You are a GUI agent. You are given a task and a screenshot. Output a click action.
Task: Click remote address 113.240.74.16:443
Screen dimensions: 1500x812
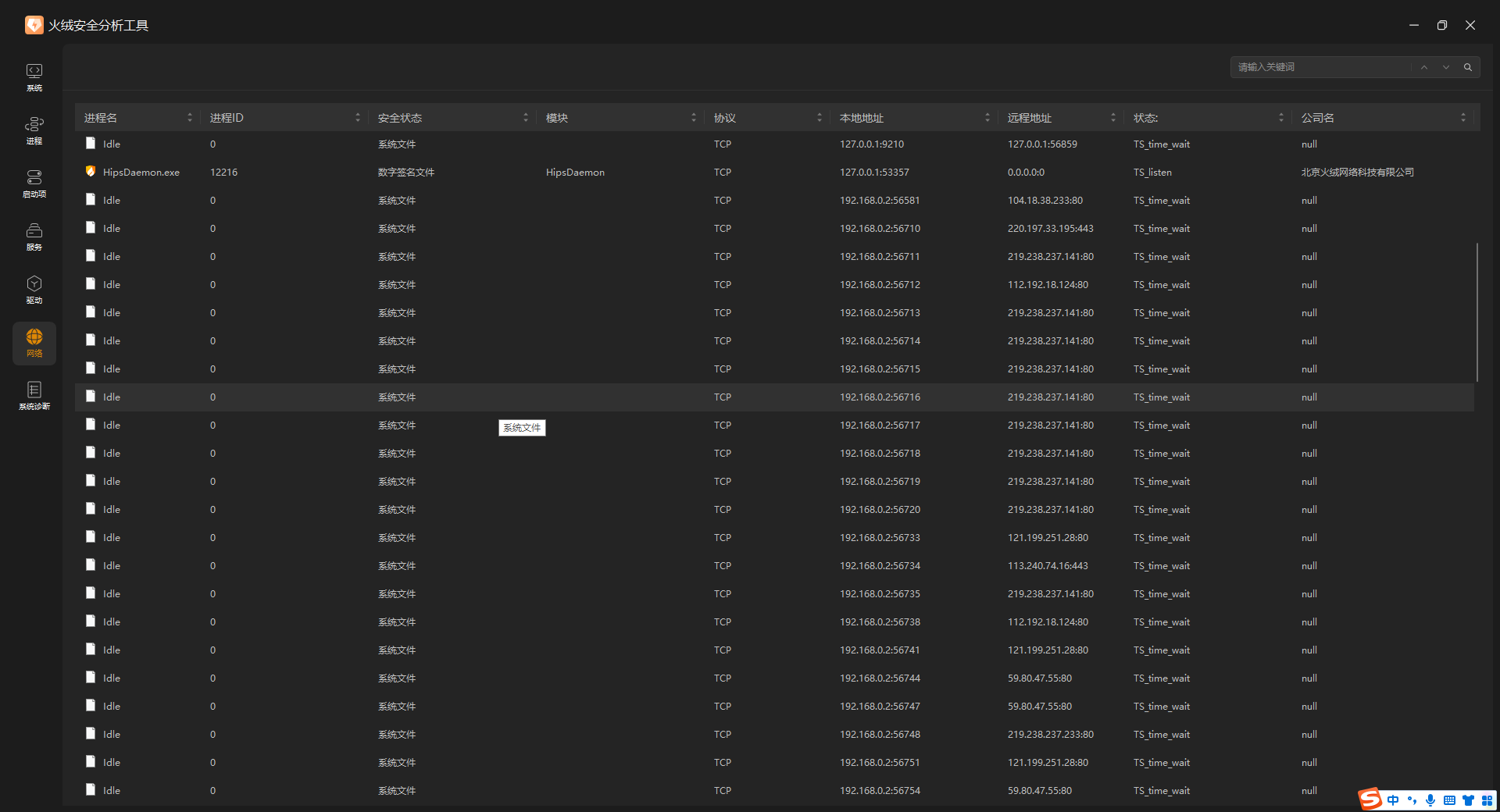click(1048, 566)
